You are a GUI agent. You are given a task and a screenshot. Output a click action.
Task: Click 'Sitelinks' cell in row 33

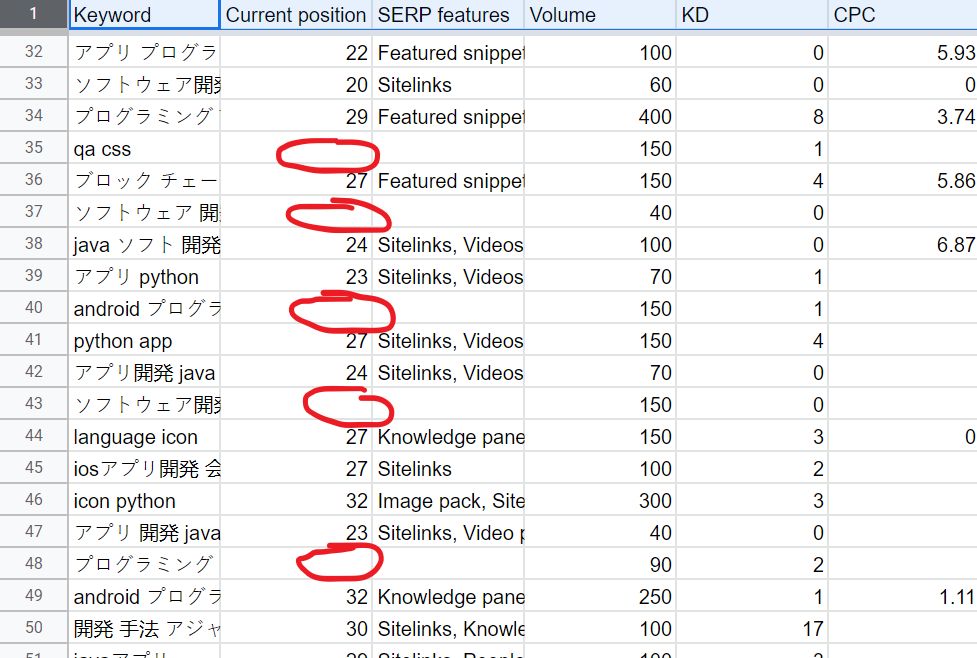tap(448, 84)
